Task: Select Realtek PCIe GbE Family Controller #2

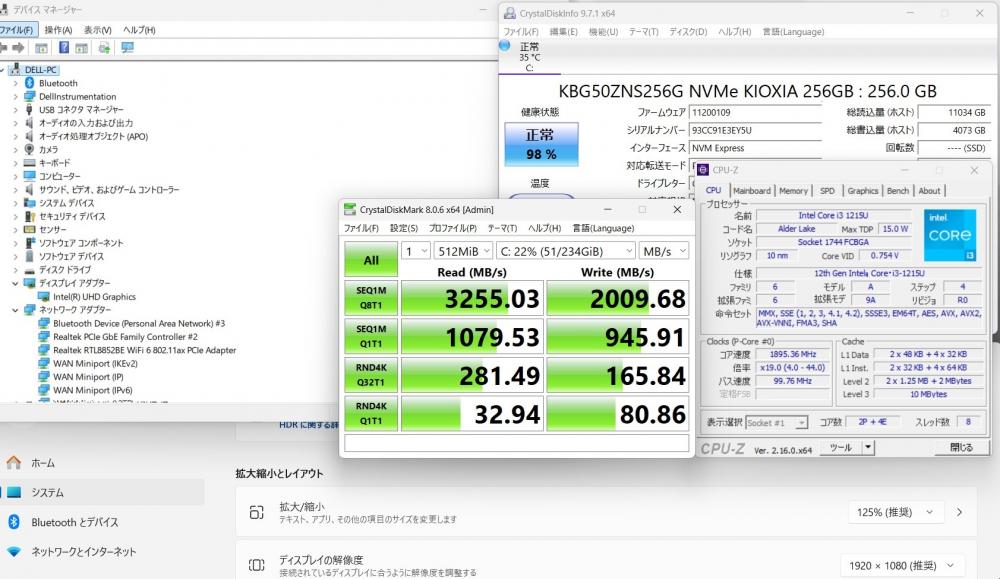Action: pyautogui.click(x=125, y=337)
